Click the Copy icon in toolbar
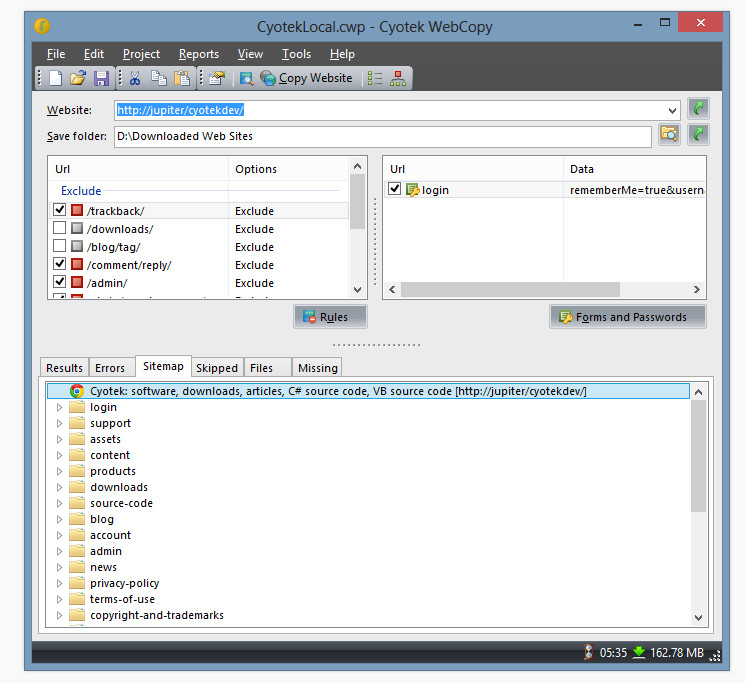This screenshot has height=683, width=745. 159,78
